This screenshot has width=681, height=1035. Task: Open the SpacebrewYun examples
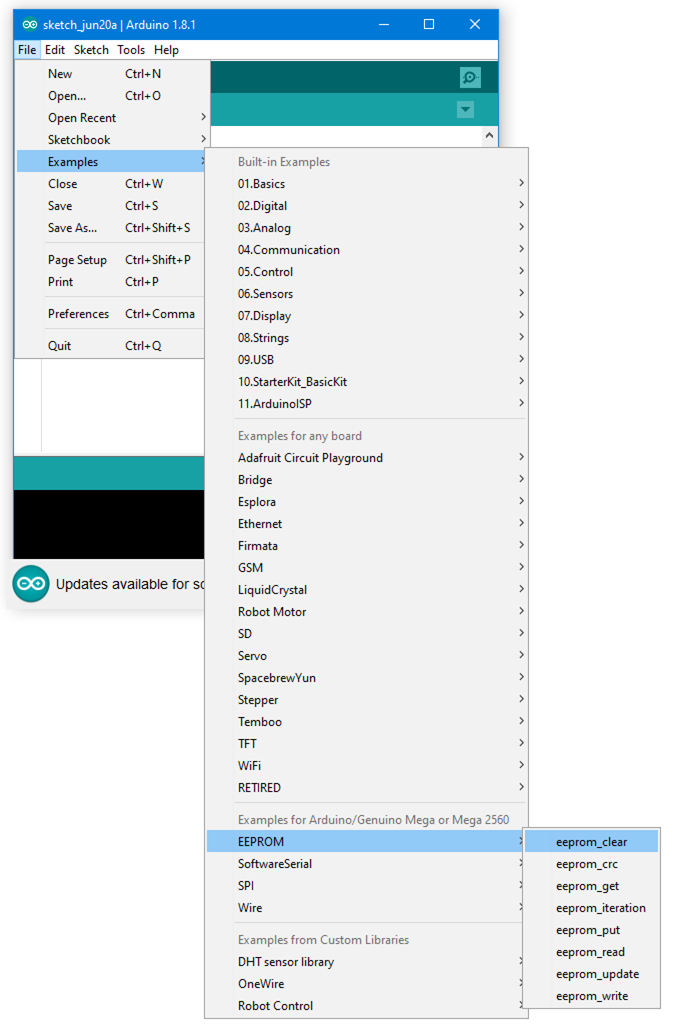click(x=367, y=678)
